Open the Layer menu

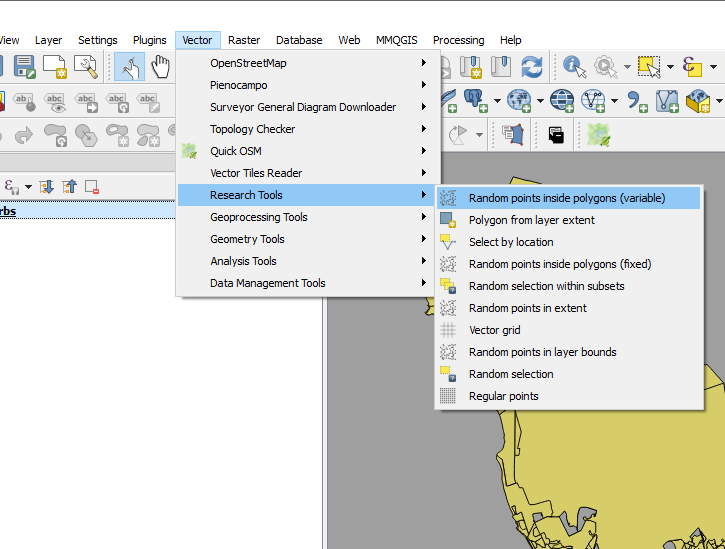[49, 40]
